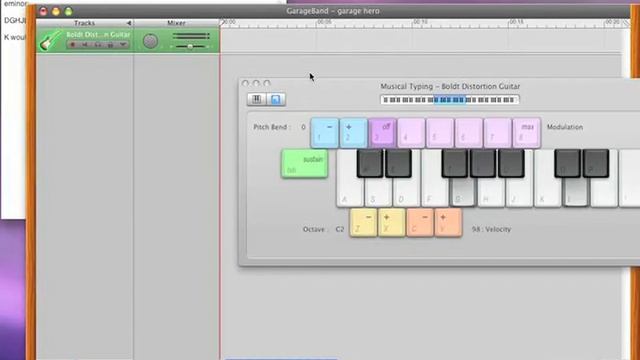Play the white F key
The height and width of the screenshot is (360, 640).
[x=433, y=193]
